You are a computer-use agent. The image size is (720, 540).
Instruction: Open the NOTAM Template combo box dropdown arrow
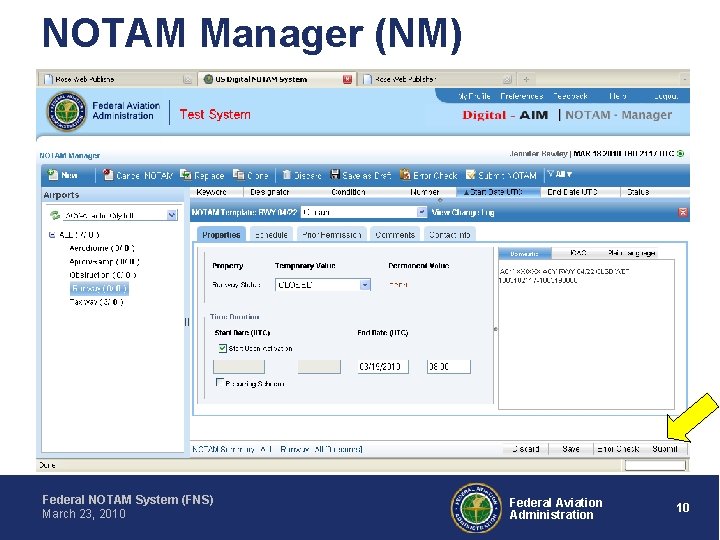(x=422, y=212)
